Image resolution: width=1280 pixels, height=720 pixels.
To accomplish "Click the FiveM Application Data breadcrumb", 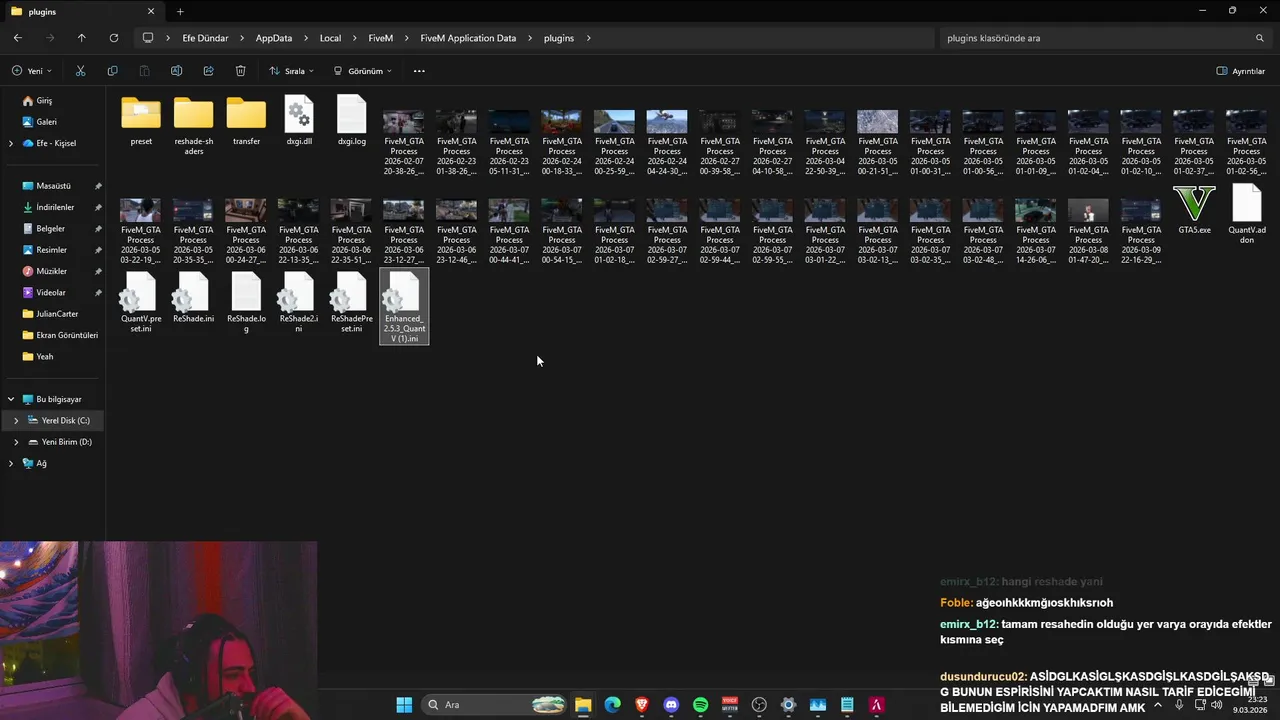I will [468, 38].
